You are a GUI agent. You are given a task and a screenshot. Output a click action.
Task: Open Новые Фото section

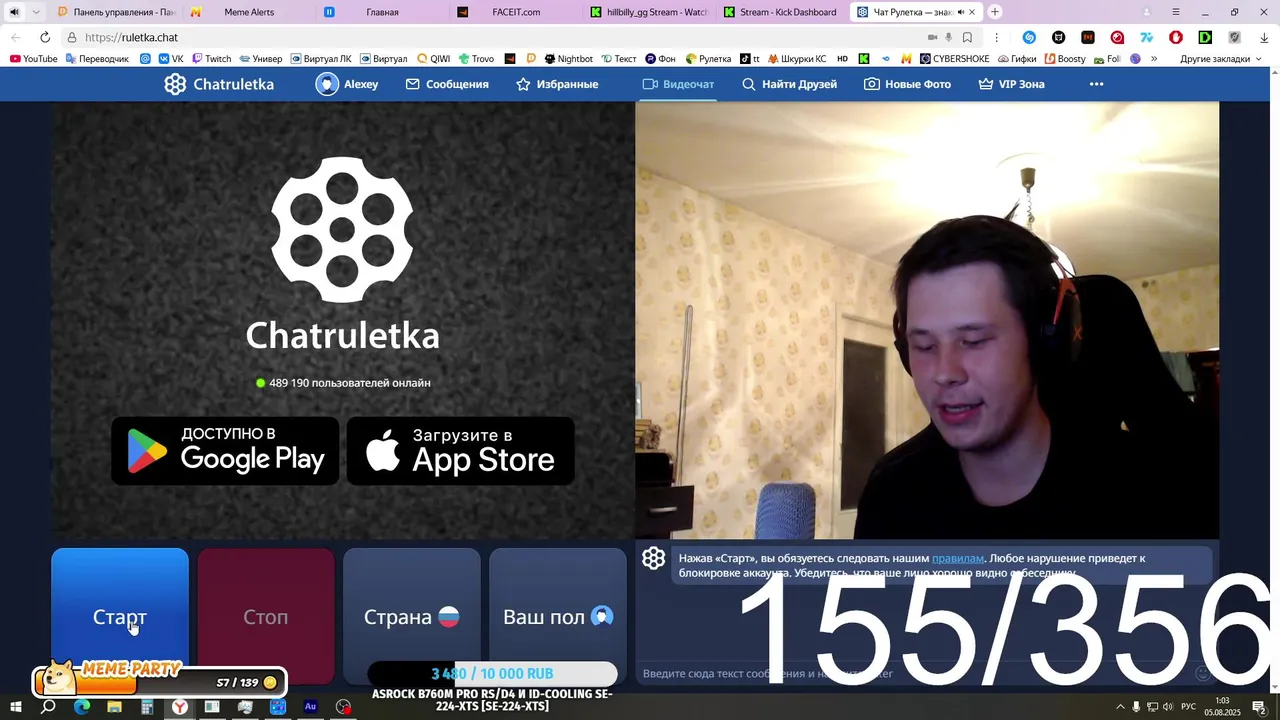point(907,84)
